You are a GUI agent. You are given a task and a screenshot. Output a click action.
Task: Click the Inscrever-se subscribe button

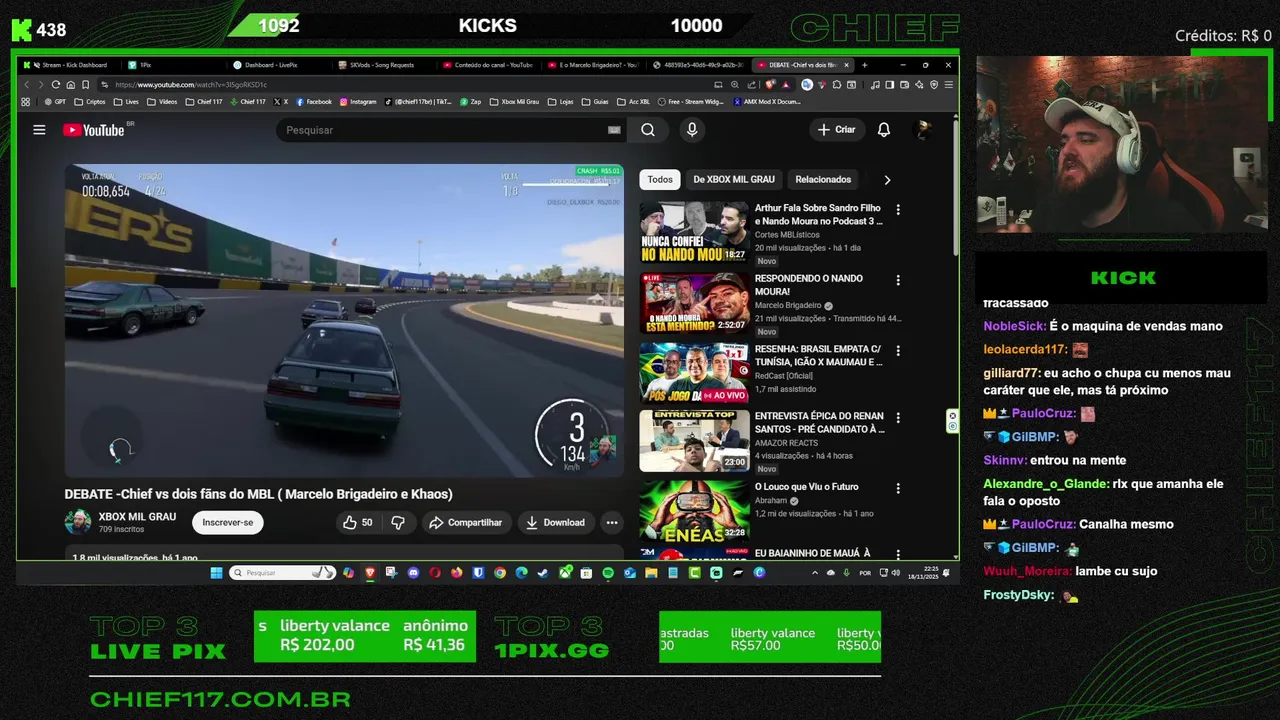pyautogui.click(x=228, y=522)
